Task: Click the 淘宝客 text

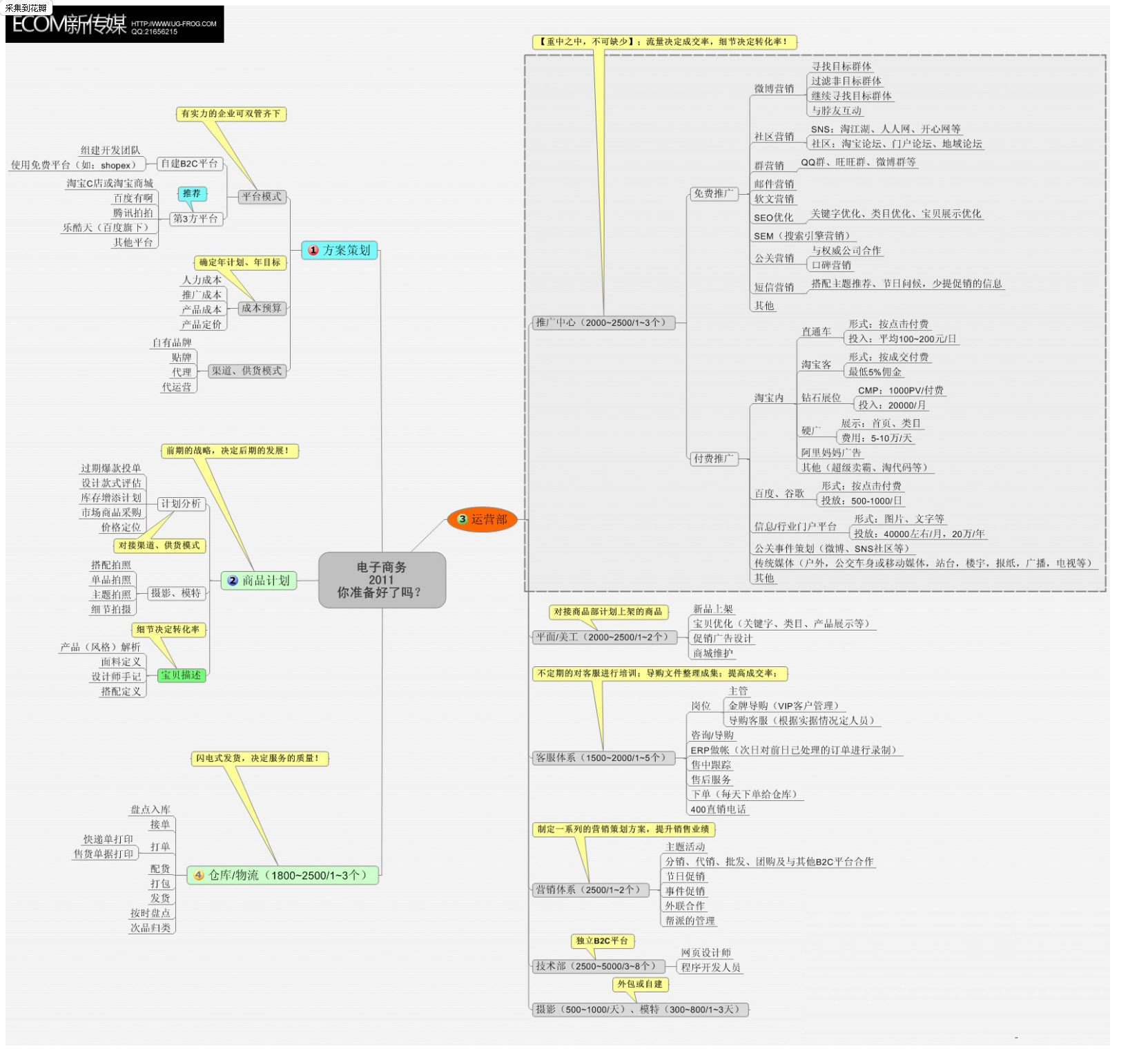Action: coord(816,365)
